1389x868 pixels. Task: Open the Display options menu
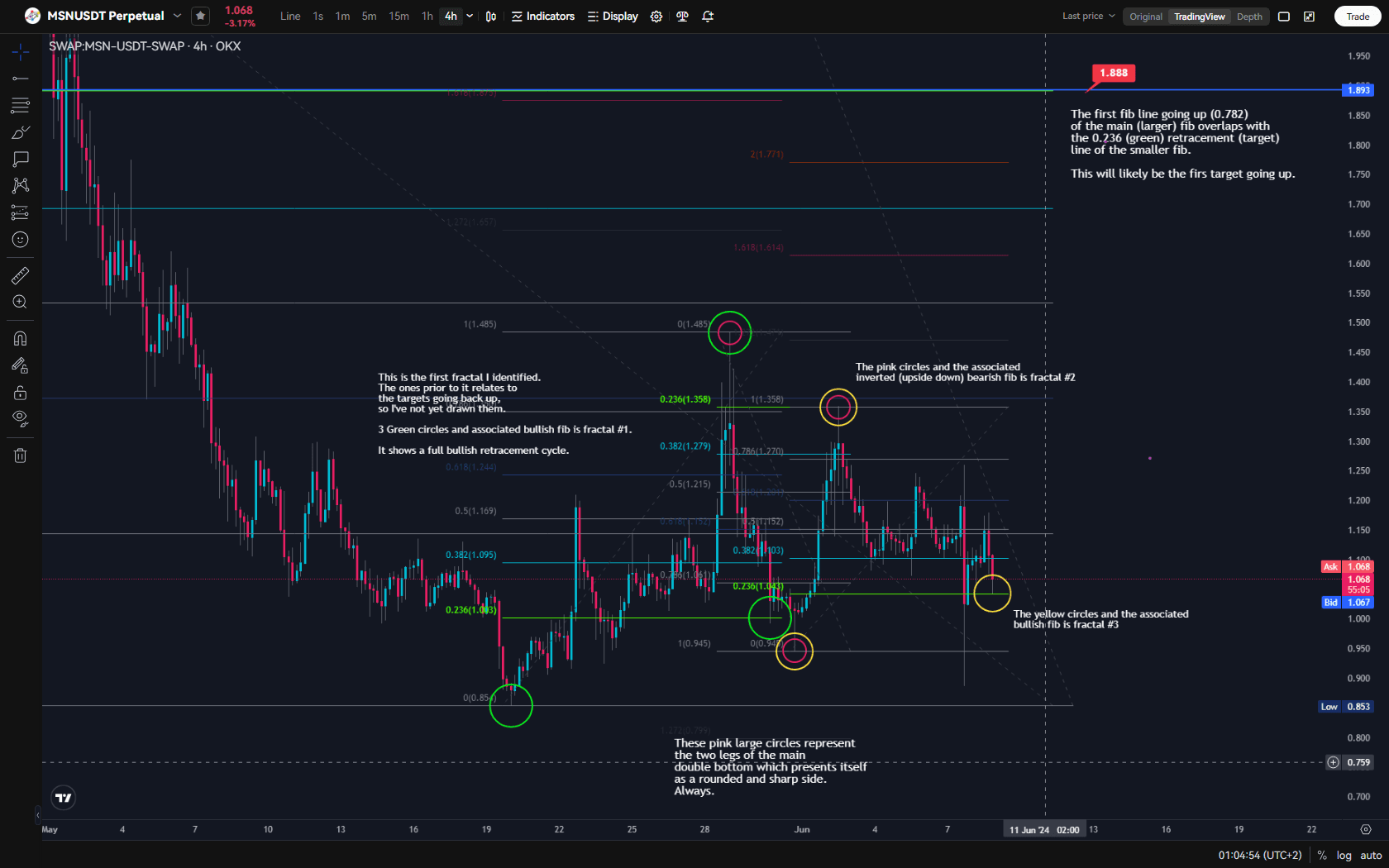tap(613, 16)
